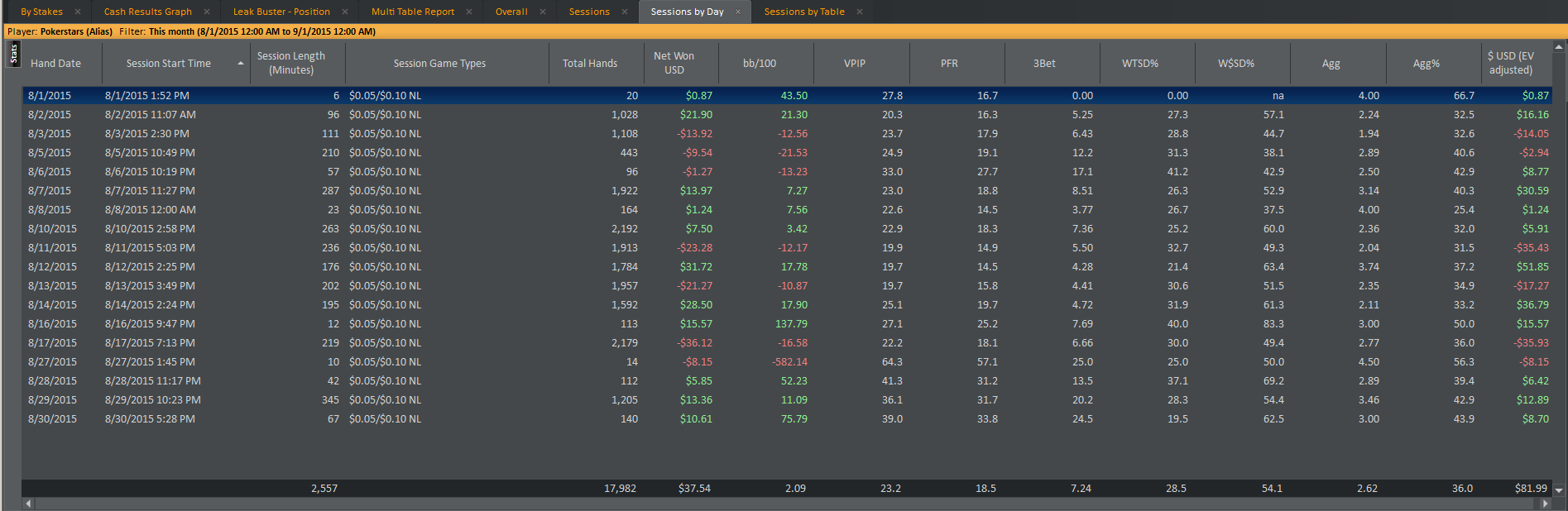The image size is (1568, 511).
Task: Close the Sessions by Table tab
Action: pos(860,12)
